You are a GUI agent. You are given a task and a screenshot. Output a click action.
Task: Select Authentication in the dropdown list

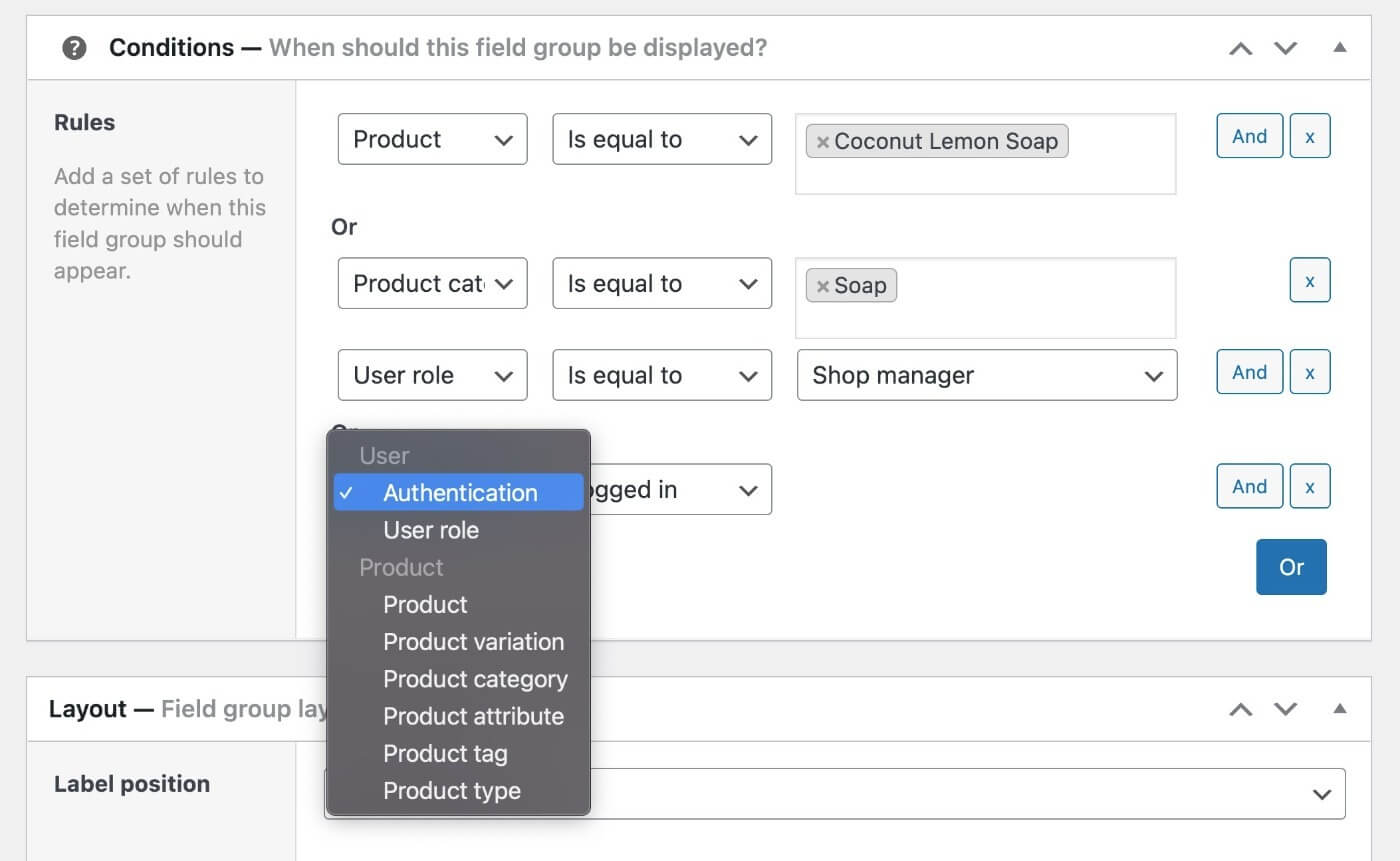[x=458, y=492]
